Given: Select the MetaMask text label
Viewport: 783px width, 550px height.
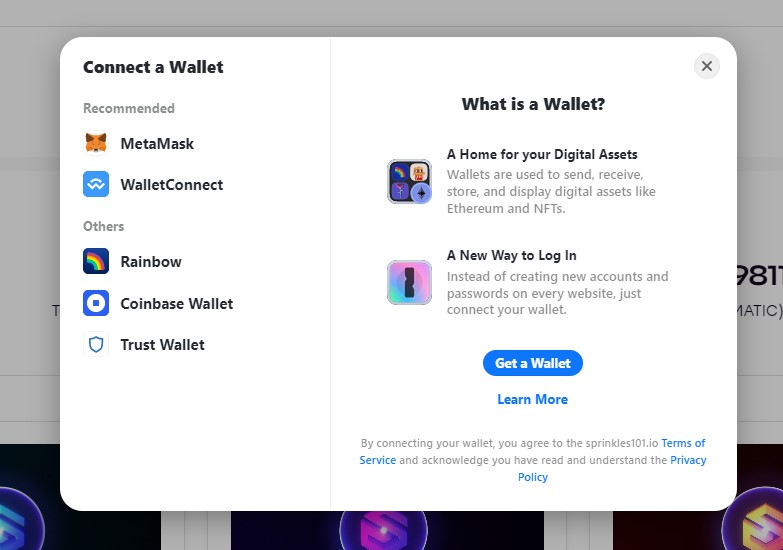Looking at the screenshot, I should (157, 143).
